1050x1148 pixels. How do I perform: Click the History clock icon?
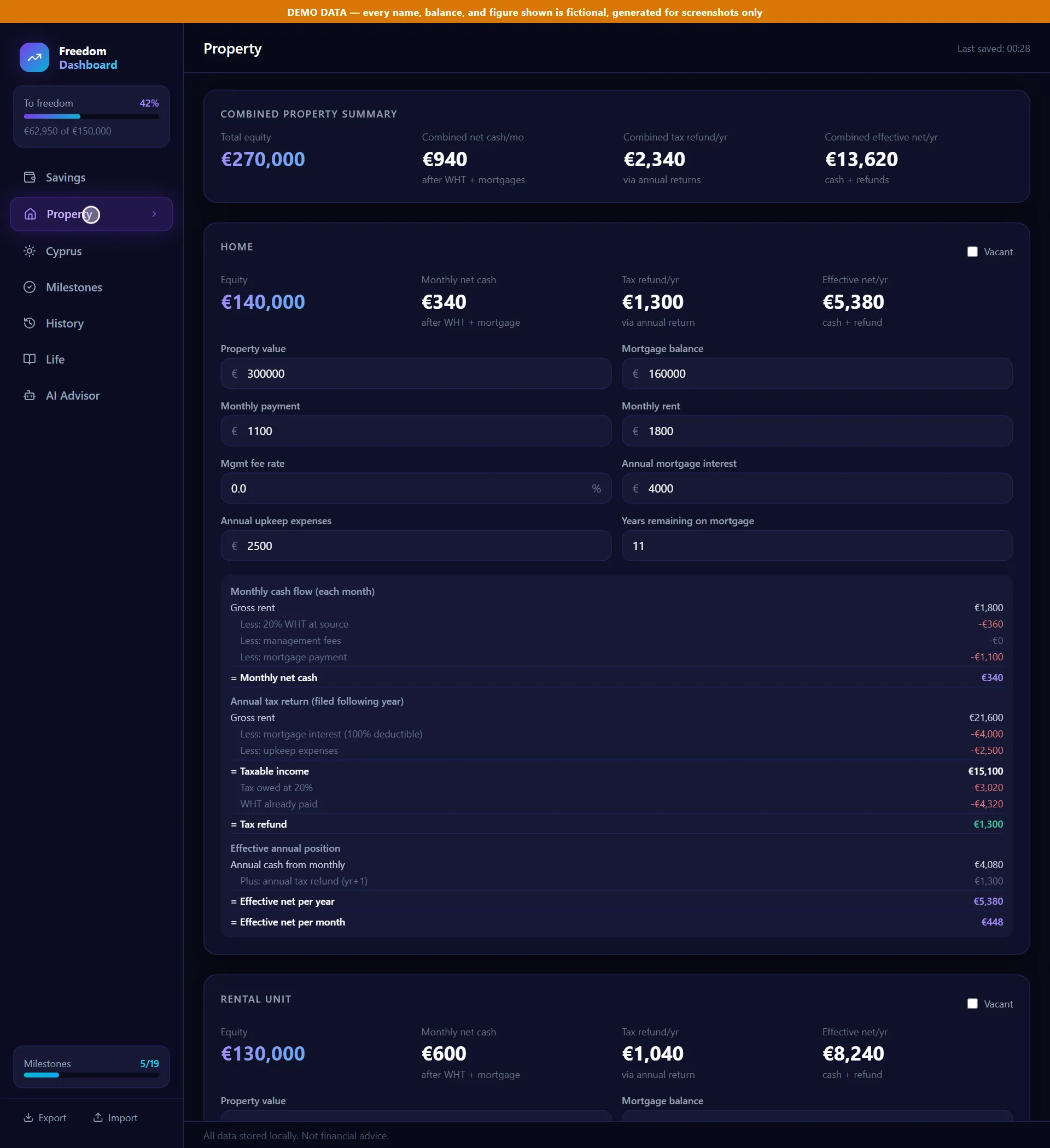tap(30, 323)
